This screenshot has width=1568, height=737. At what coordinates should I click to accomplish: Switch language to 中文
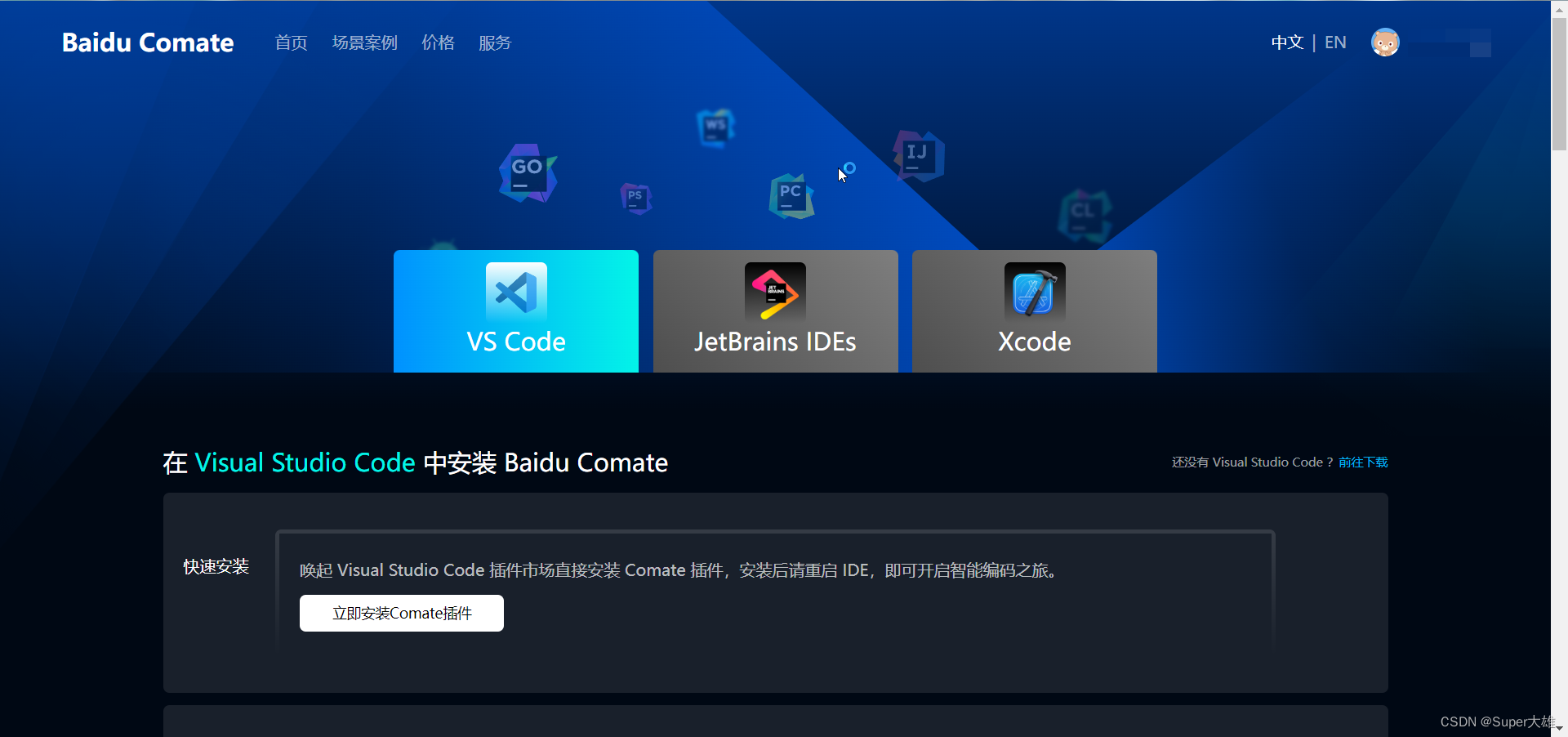1287,42
